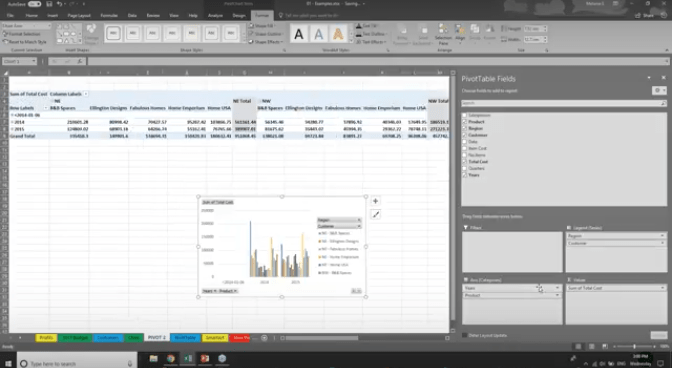Click the Align objects icon
The height and width of the screenshot is (368, 680).
460,33
